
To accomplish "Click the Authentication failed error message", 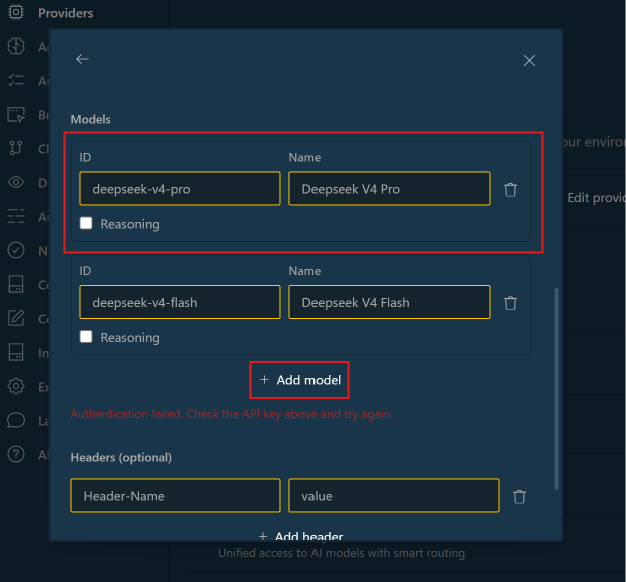I will [232, 414].
